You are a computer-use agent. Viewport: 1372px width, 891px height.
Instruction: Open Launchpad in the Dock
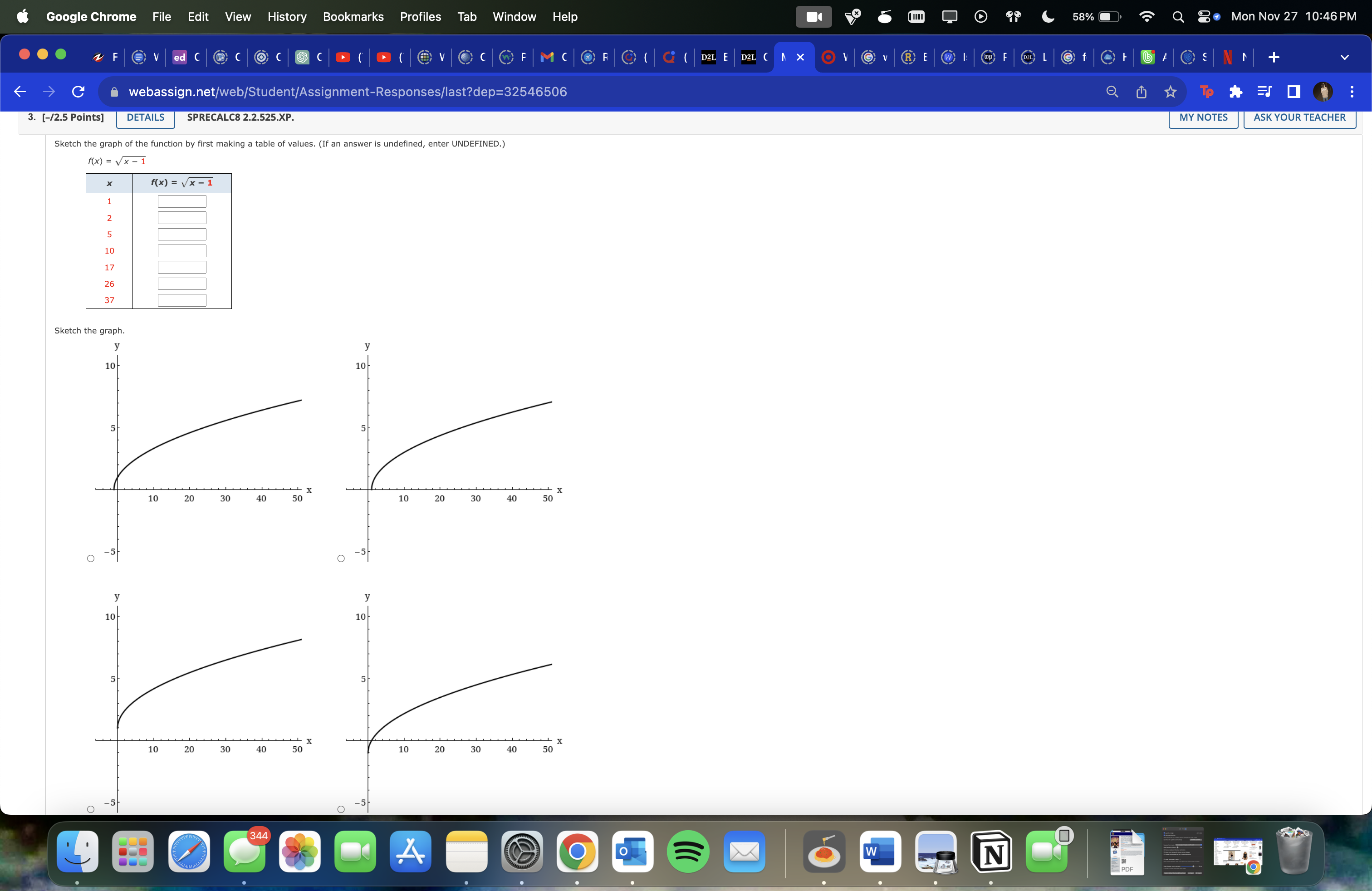tap(132, 852)
